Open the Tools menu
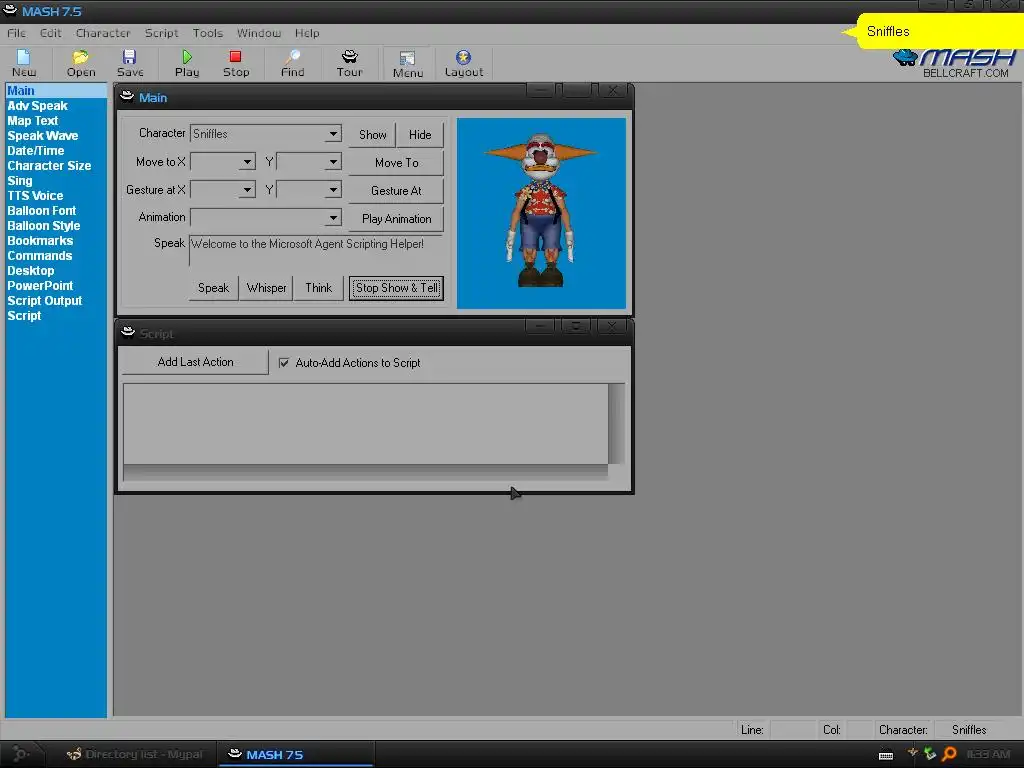Screen dimensions: 1024x768 pos(208,33)
